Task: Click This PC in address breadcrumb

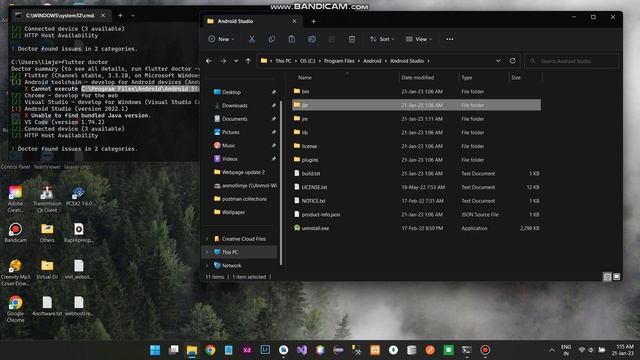Action: click(x=283, y=61)
